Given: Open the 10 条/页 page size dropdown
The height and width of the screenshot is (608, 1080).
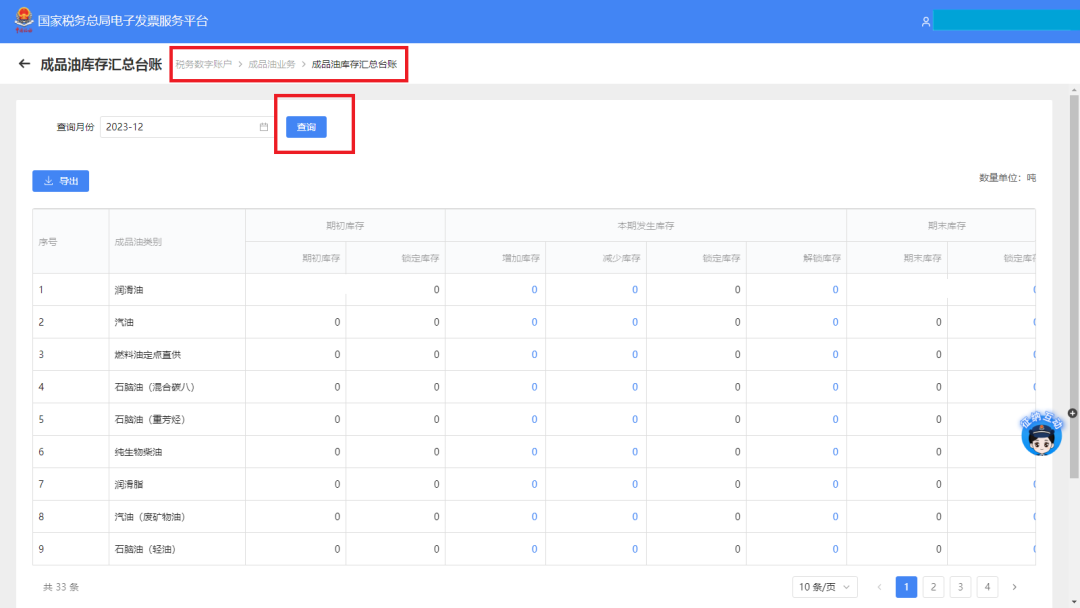Looking at the screenshot, I should pyautogui.click(x=824, y=587).
